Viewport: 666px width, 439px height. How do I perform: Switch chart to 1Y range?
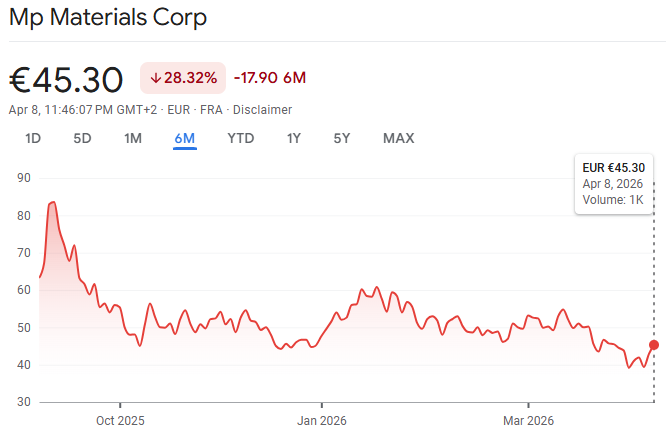click(x=293, y=138)
